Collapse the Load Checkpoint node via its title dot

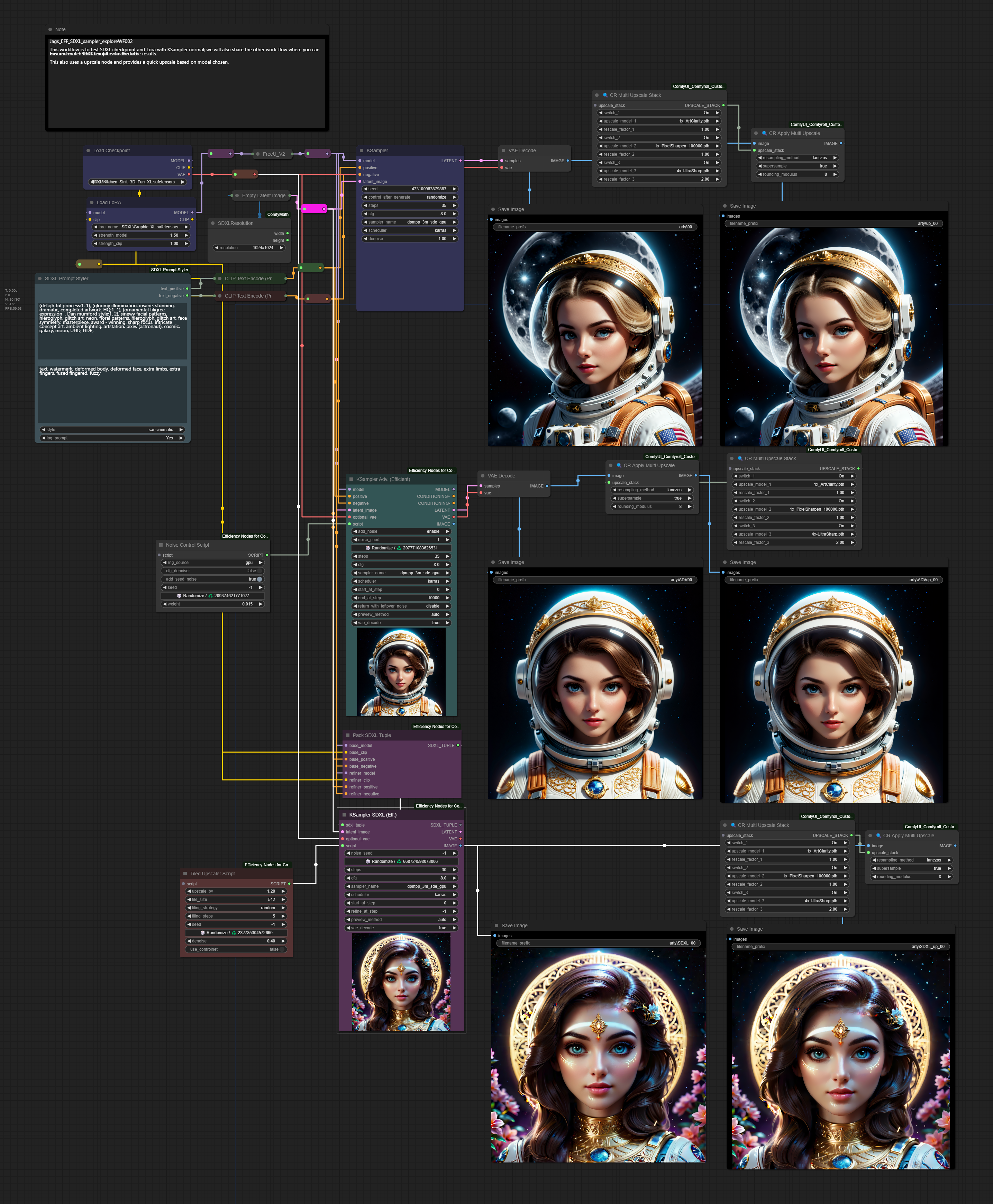click(x=88, y=150)
